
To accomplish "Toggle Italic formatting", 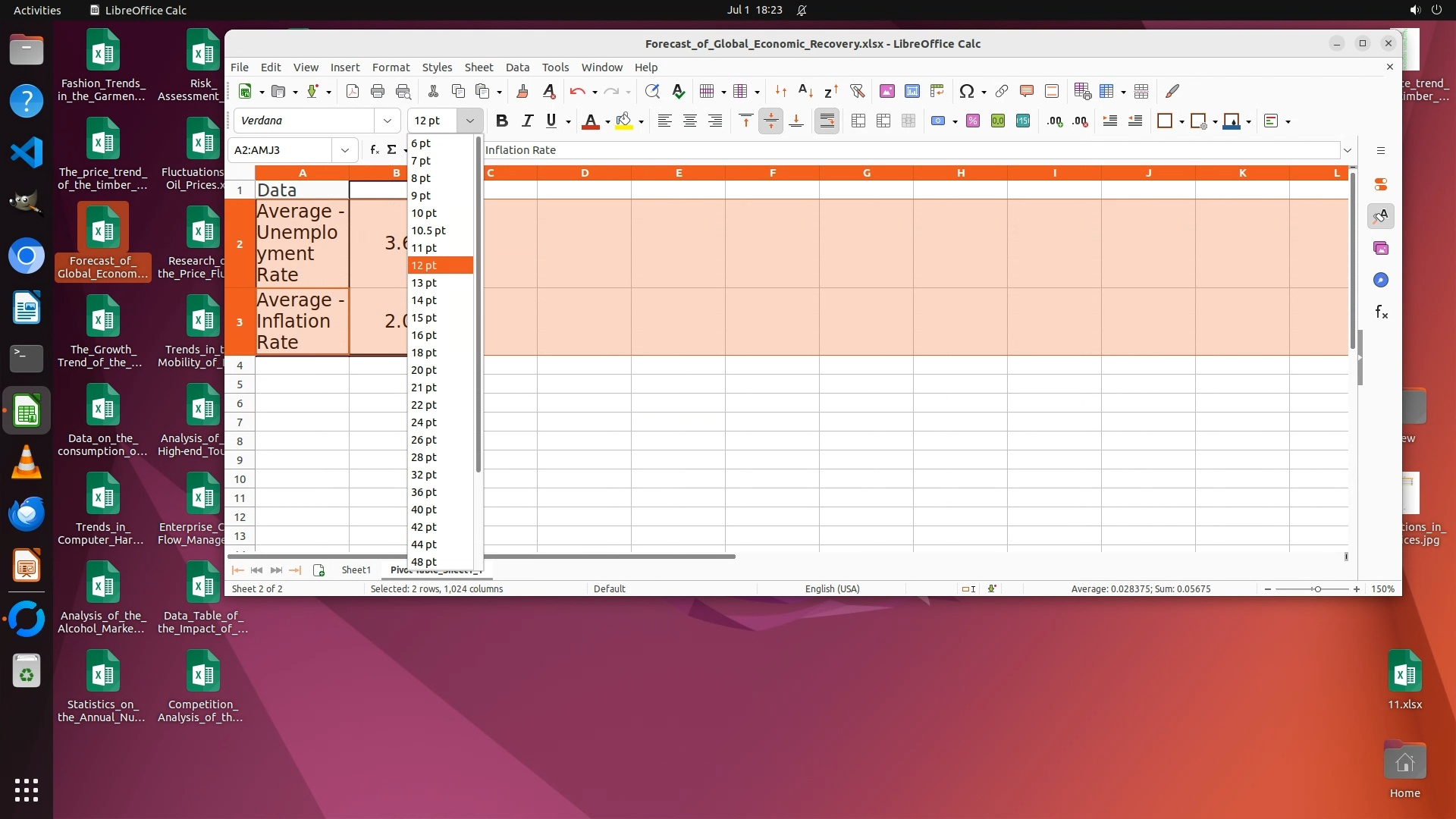I will (x=527, y=121).
